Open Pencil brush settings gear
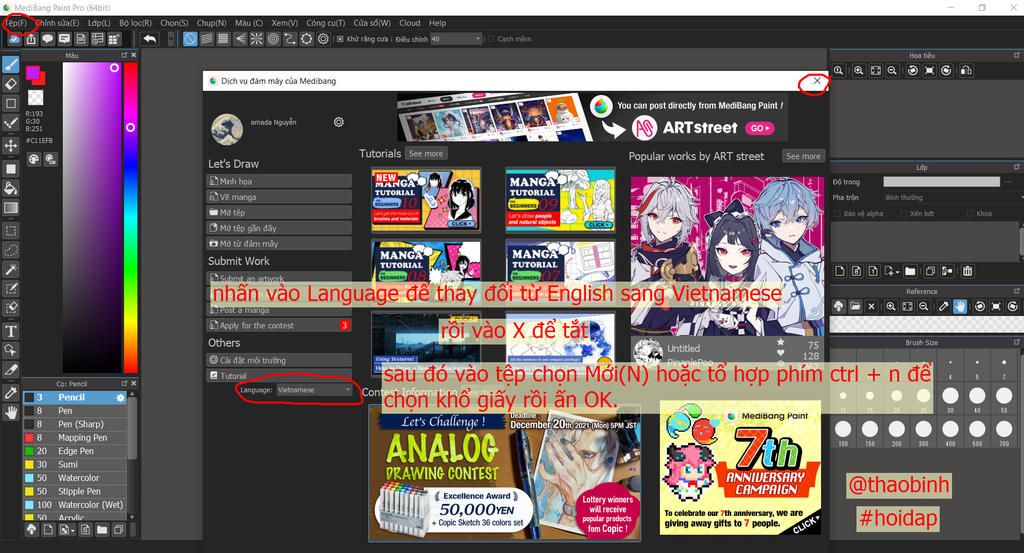The height and width of the screenshot is (553, 1024). coord(120,397)
